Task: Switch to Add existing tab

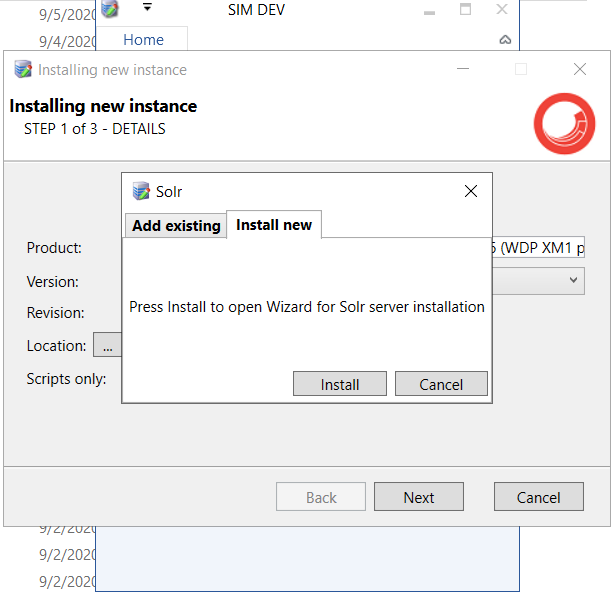Action: [x=176, y=226]
